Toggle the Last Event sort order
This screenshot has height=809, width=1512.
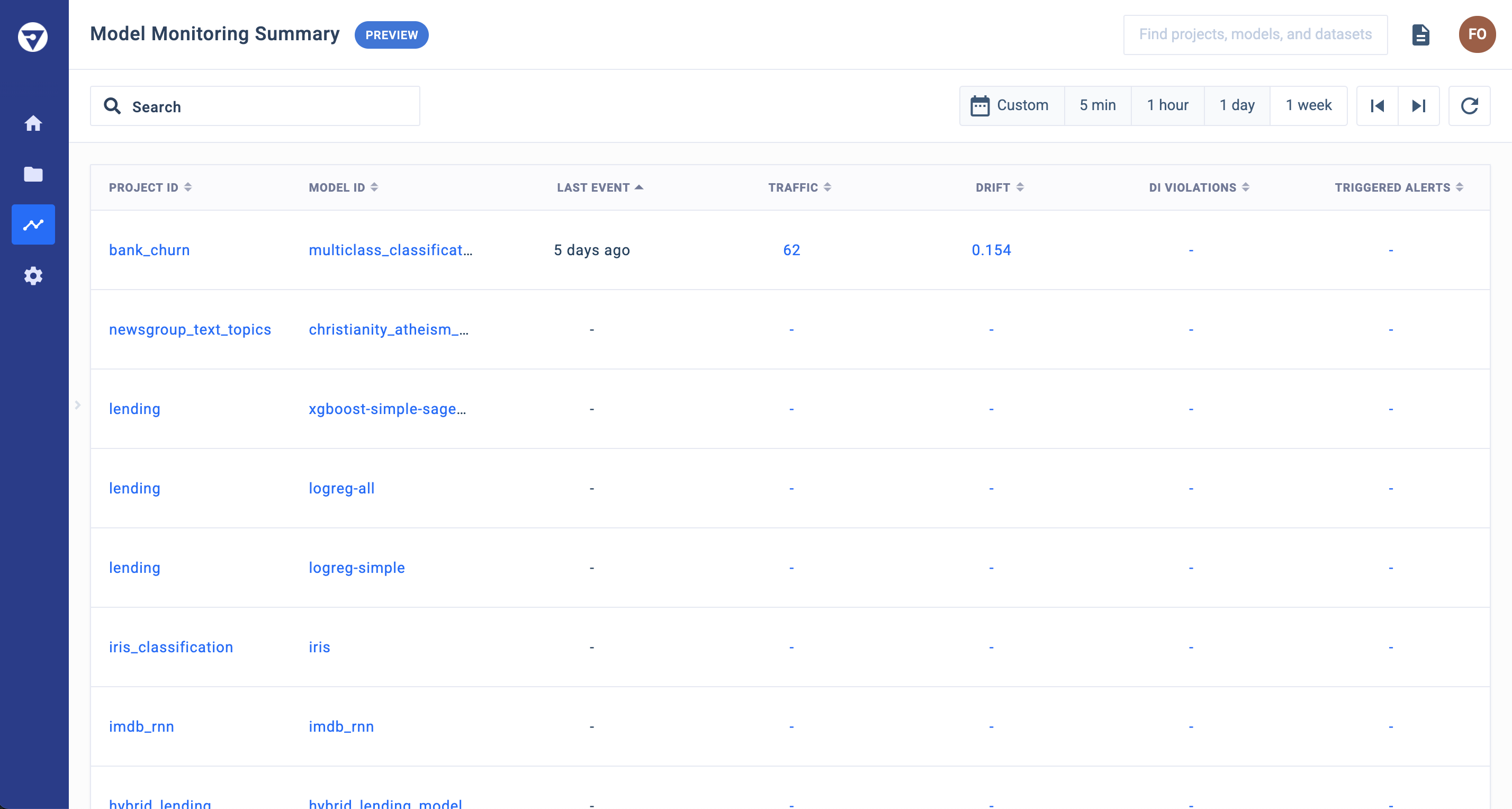click(x=600, y=187)
